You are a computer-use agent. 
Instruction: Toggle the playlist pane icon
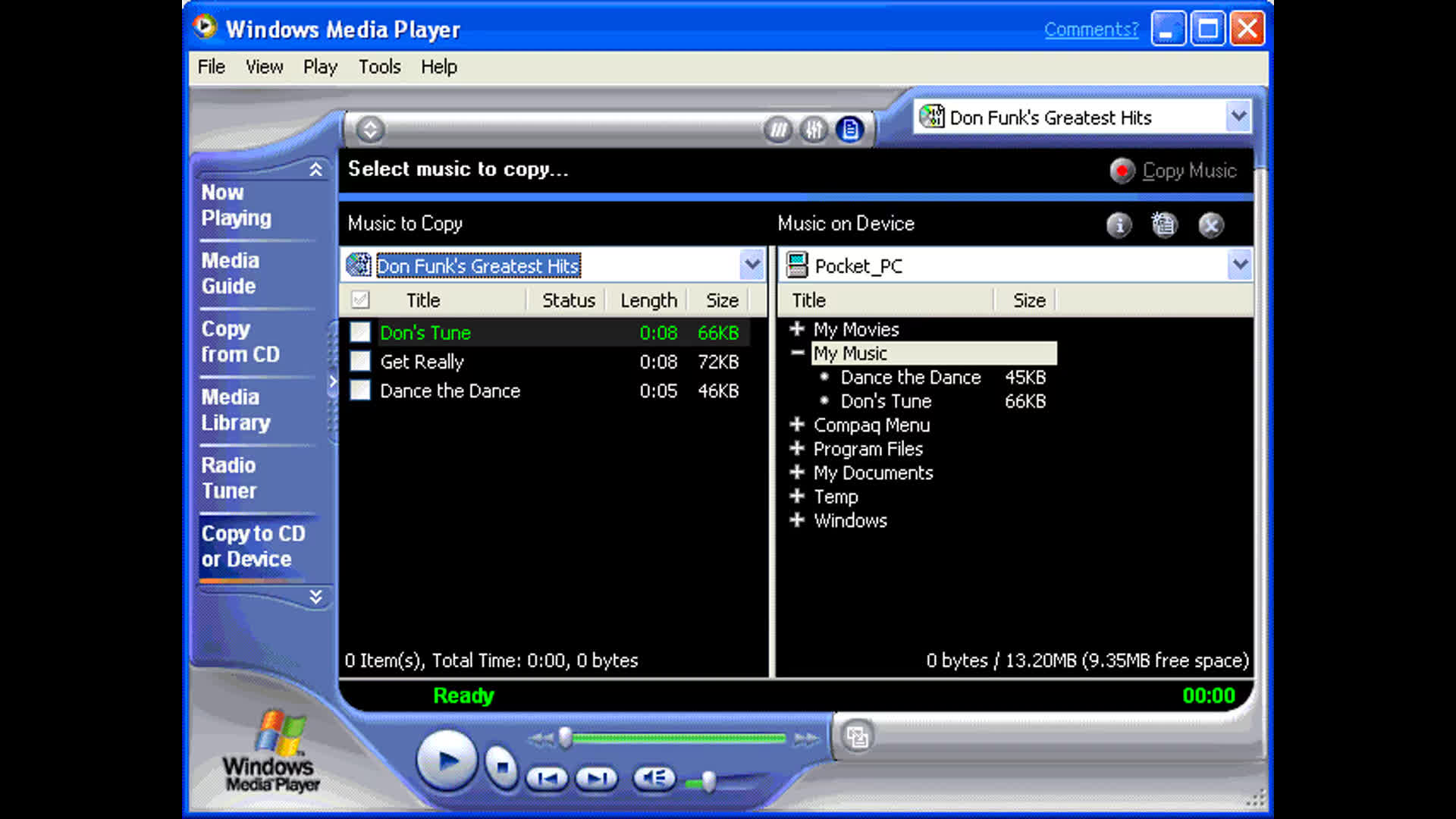point(850,130)
